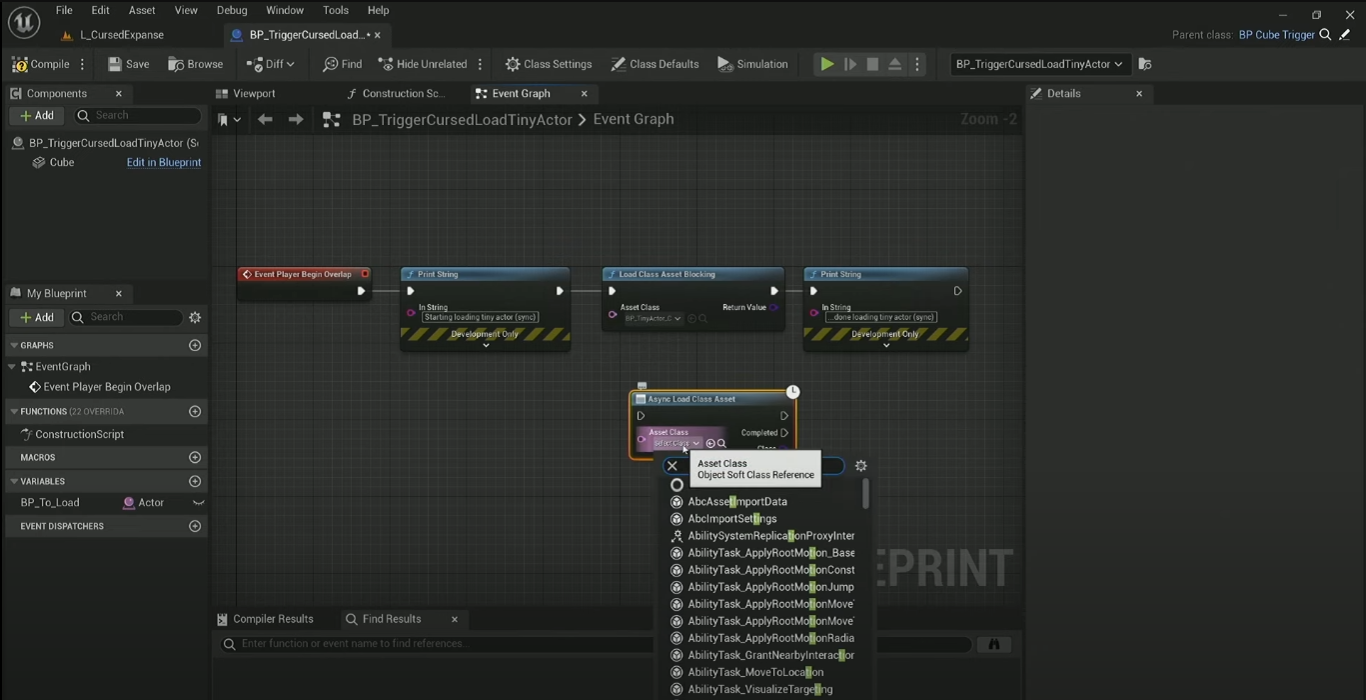Close the Components panel
This screenshot has width=1366, height=700.
click(x=119, y=93)
